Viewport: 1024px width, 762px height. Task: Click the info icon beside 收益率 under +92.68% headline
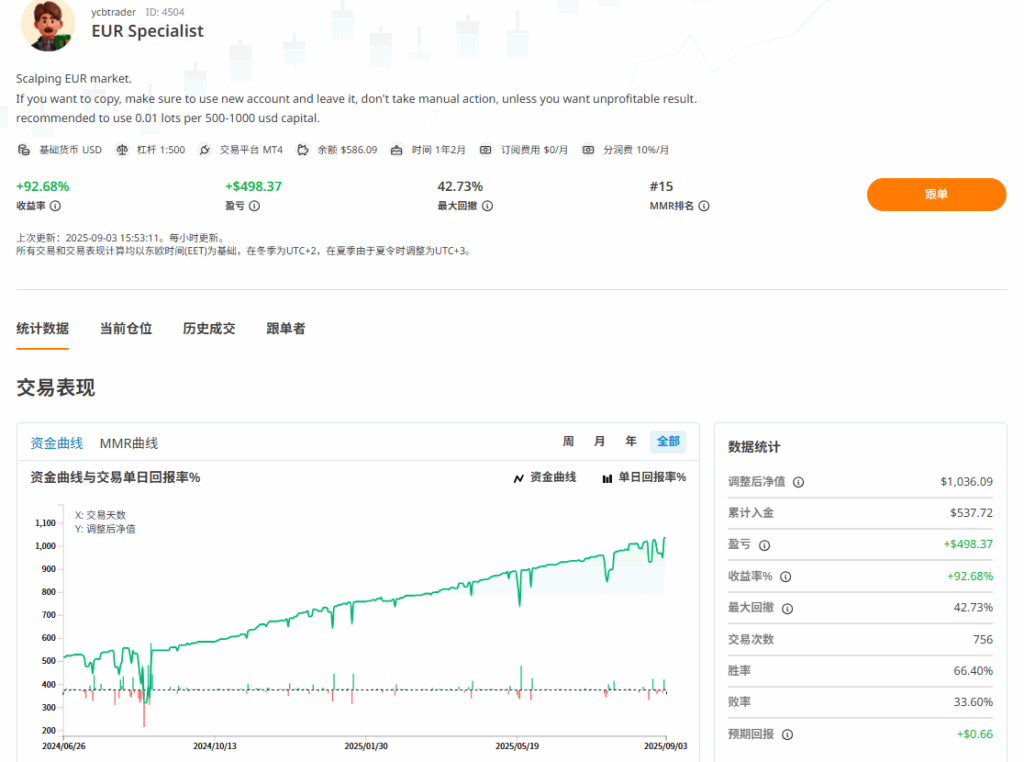click(x=55, y=206)
